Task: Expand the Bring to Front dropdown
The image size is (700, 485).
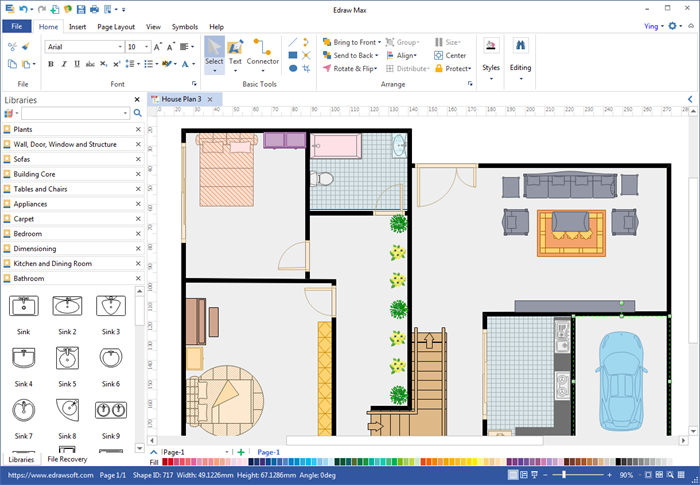Action: 381,42
